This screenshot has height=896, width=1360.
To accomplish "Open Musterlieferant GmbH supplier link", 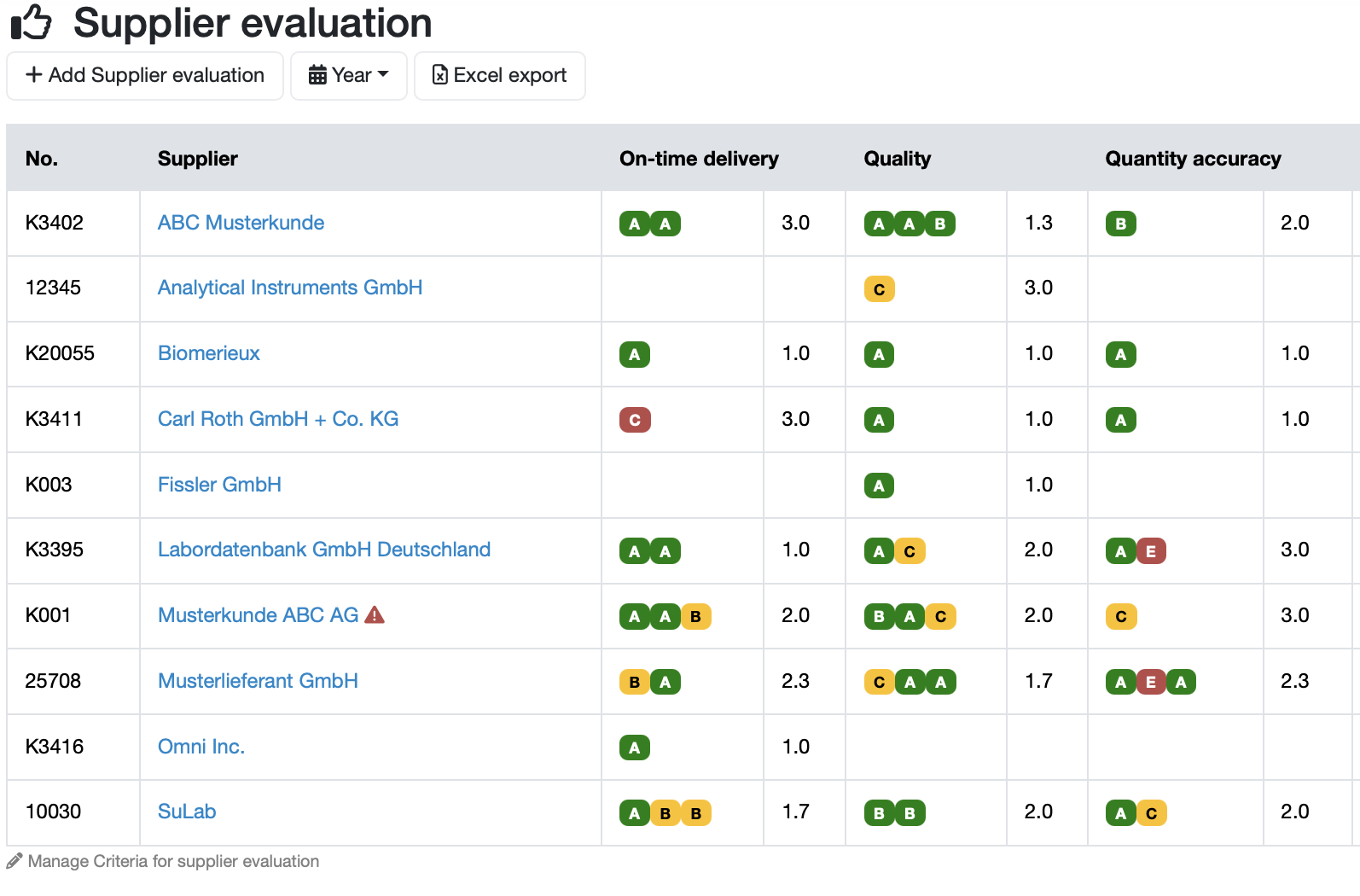I will pyautogui.click(x=258, y=681).
